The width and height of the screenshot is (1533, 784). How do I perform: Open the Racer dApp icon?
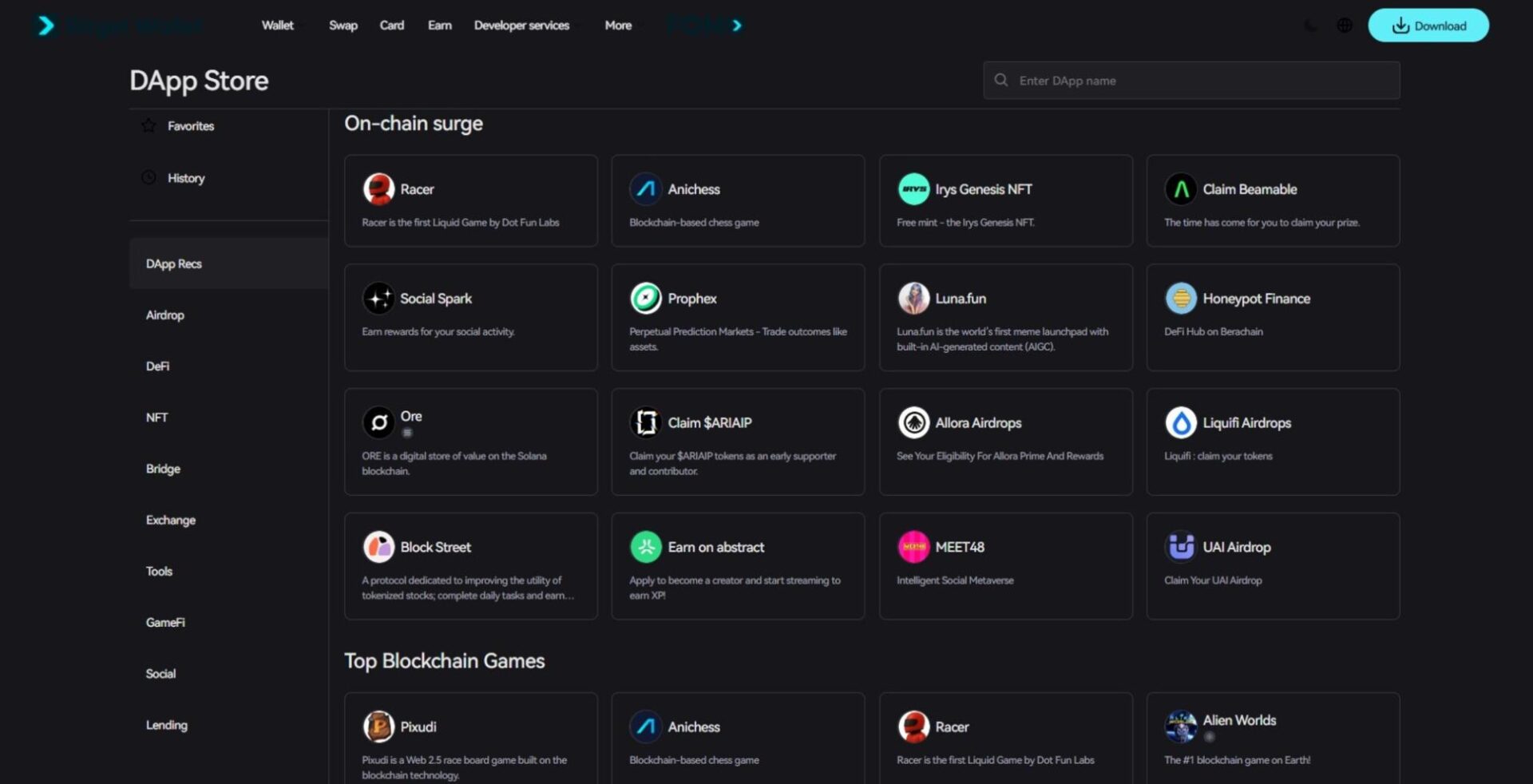378,188
